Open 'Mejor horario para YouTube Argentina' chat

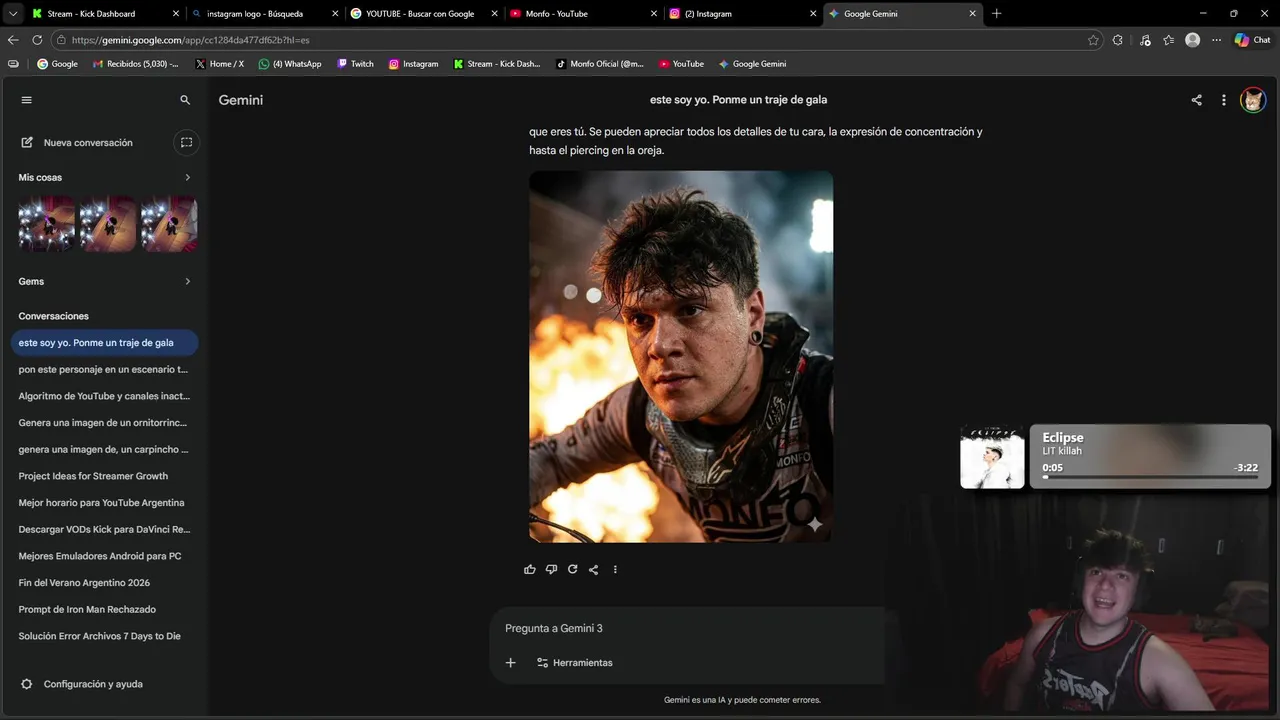click(104, 503)
